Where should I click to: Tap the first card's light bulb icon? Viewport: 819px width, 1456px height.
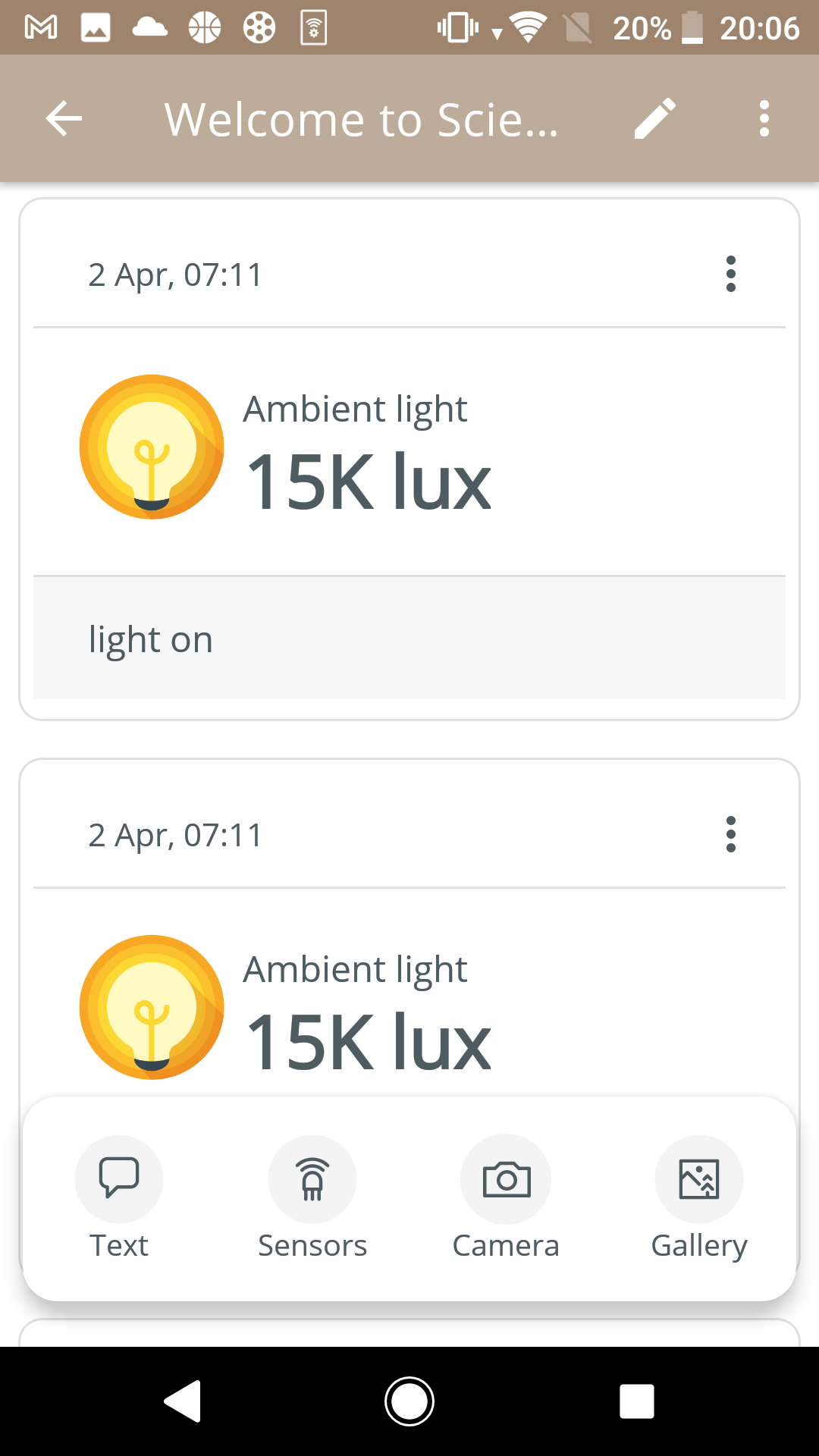pyautogui.click(x=152, y=447)
